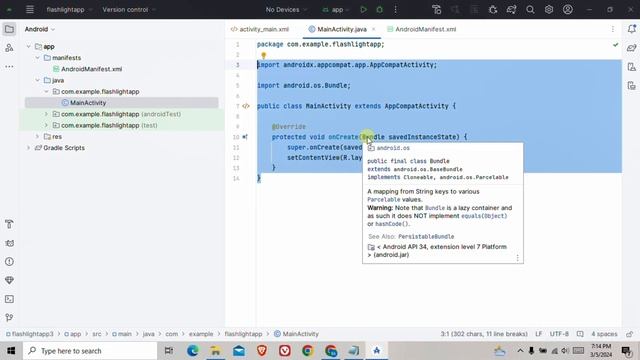The height and width of the screenshot is (360, 640).
Task: Click cursor position 3:1 indicator
Action: 484,334
